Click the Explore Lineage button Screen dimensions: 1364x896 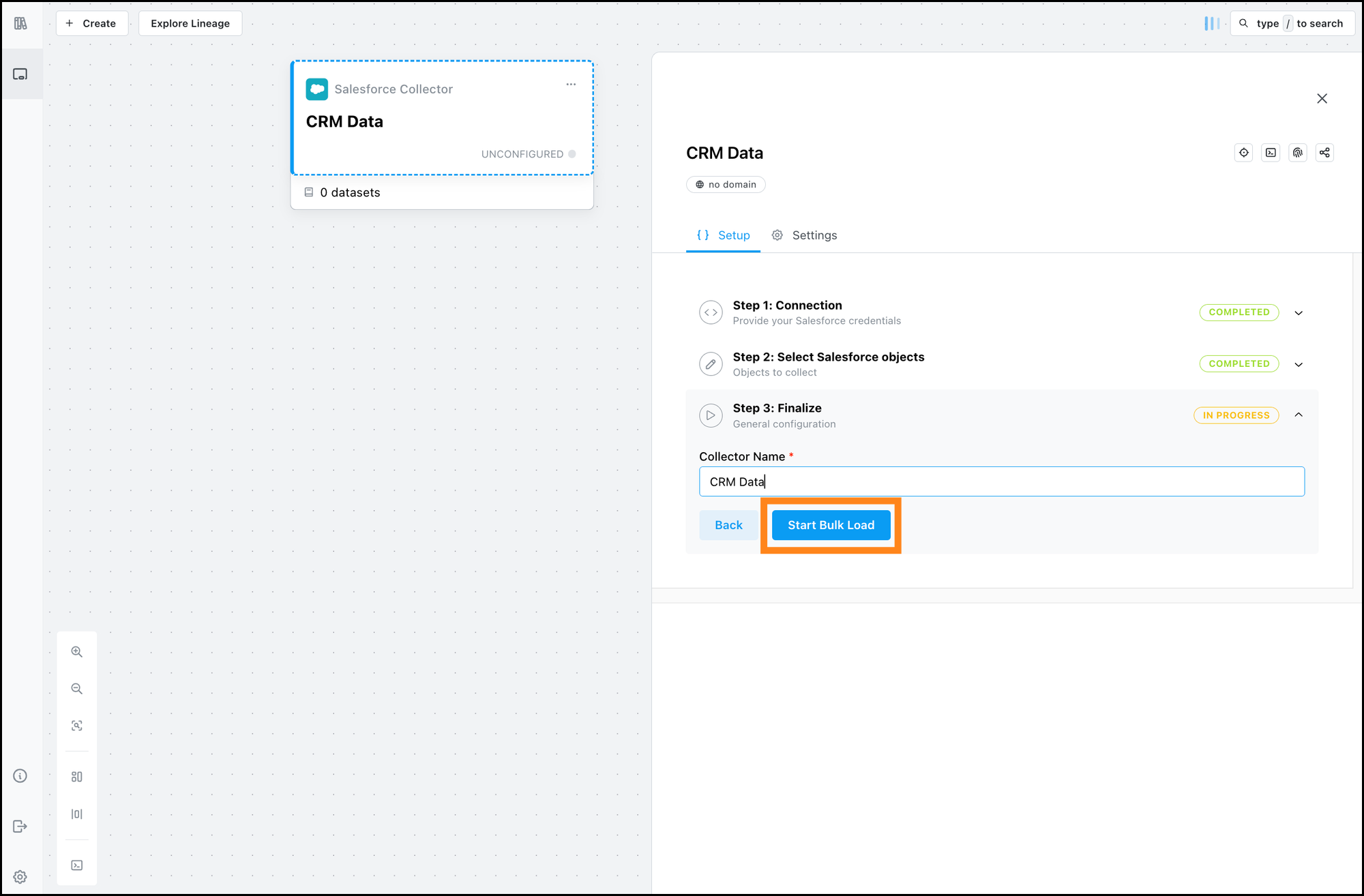click(x=190, y=23)
